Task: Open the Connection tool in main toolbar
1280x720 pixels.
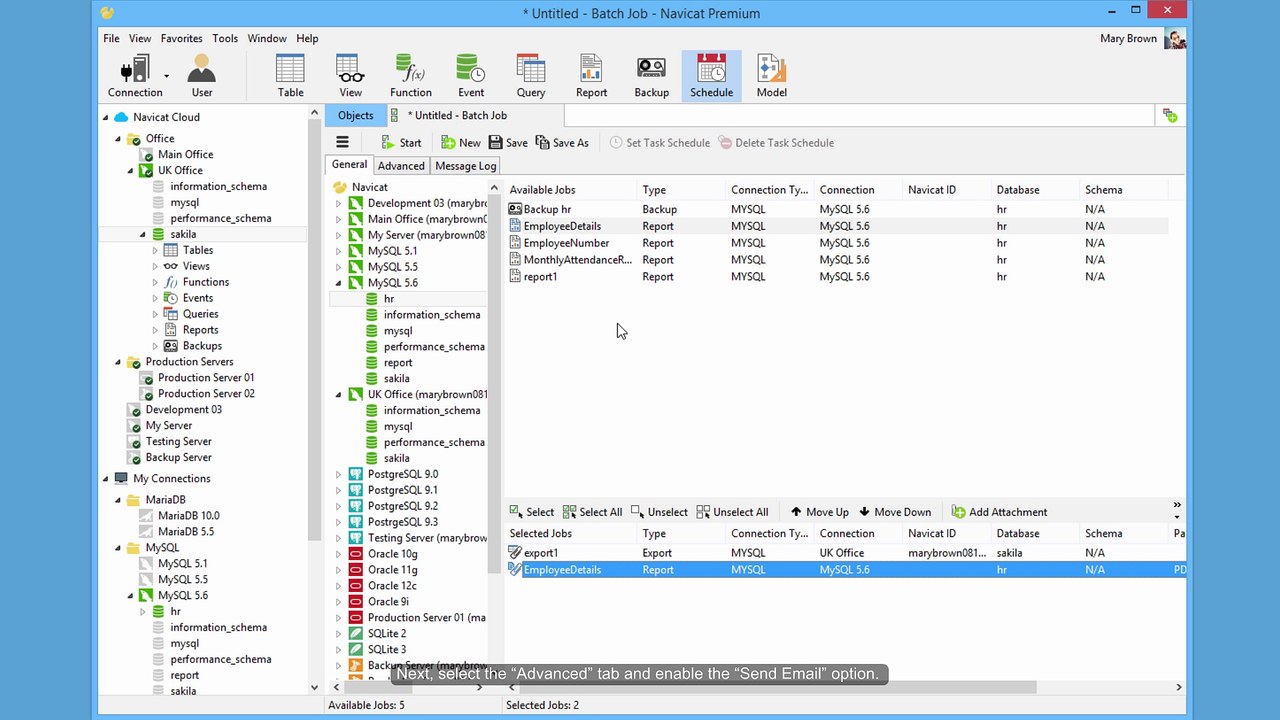Action: [135, 76]
